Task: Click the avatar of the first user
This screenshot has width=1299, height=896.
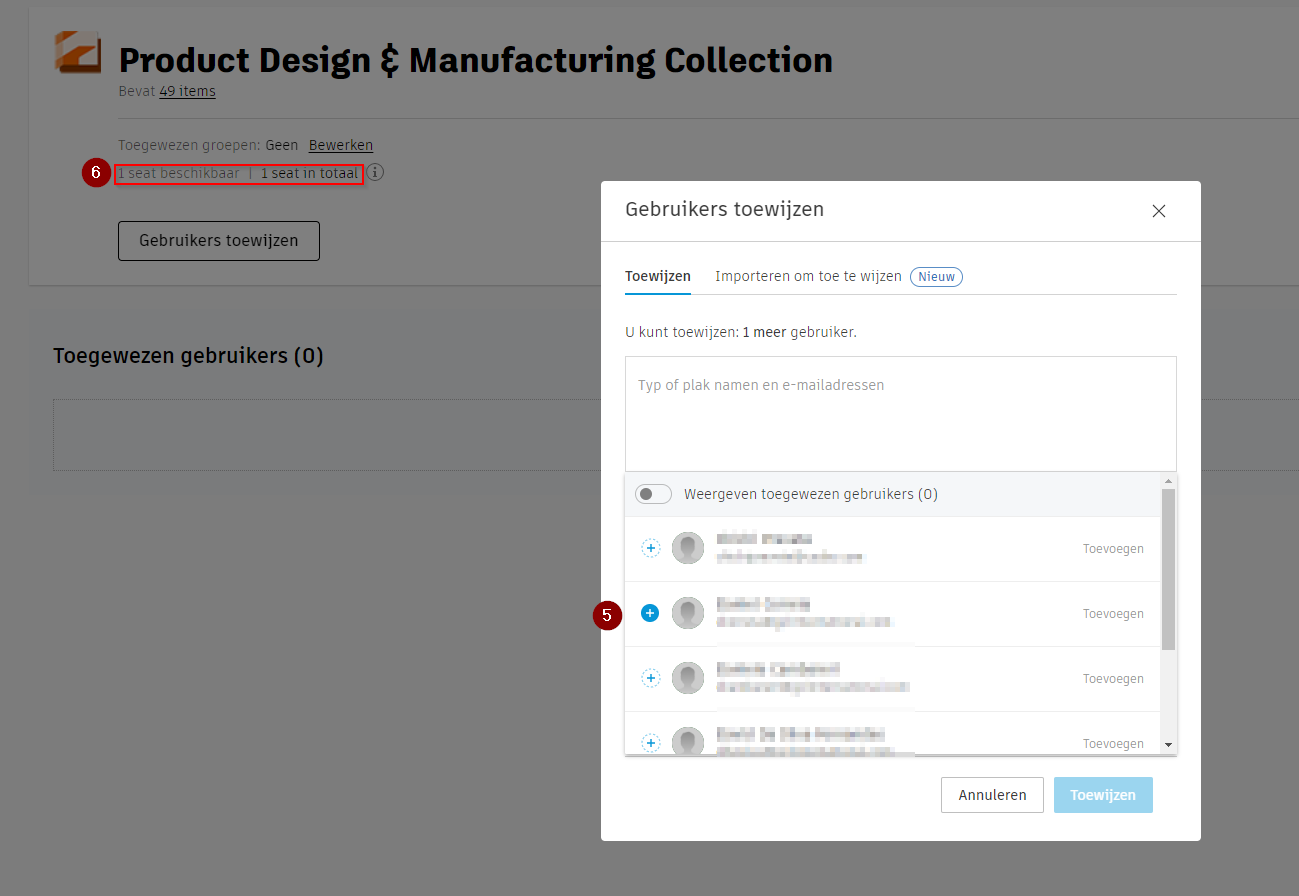Action: [688, 548]
